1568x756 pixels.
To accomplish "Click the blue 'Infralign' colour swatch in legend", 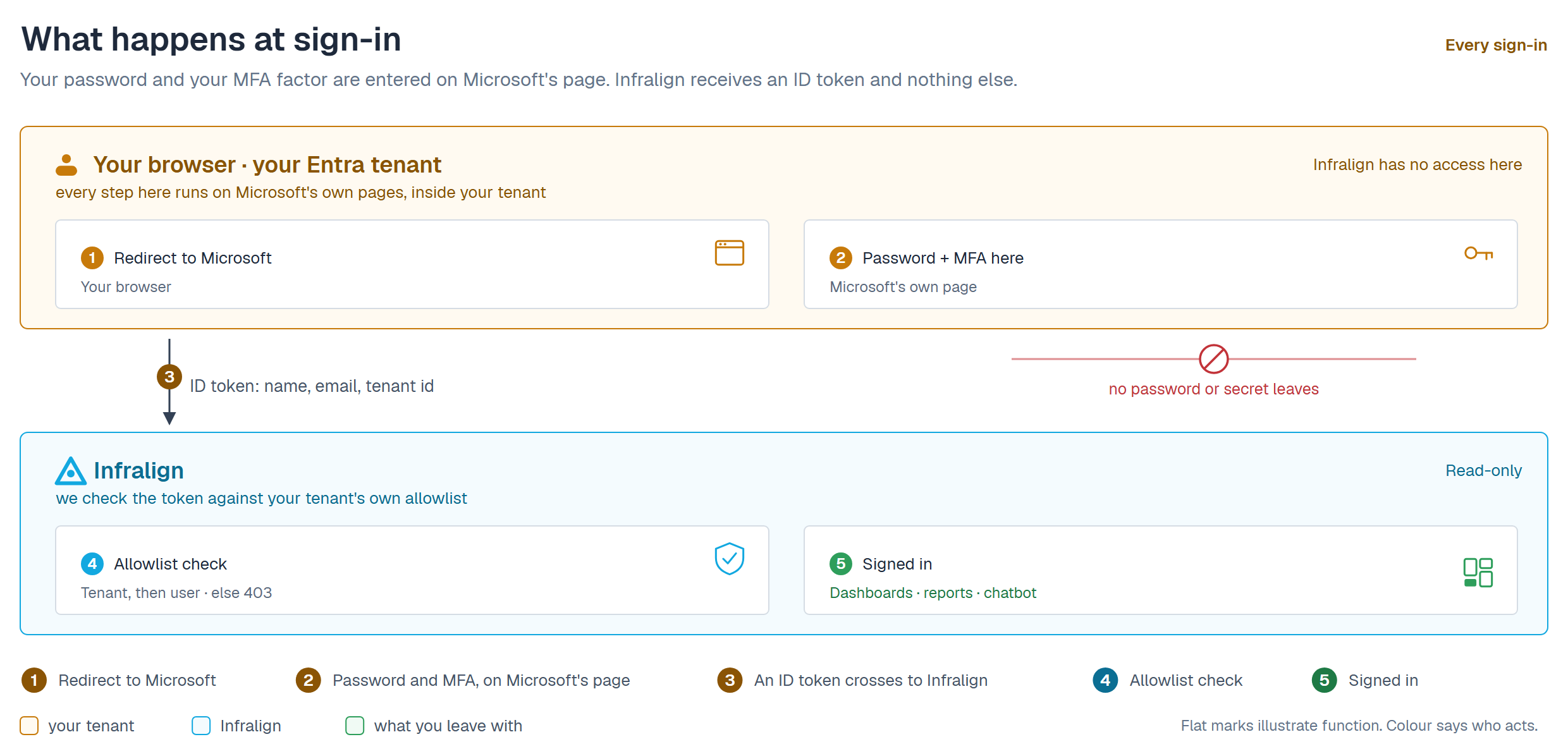I will click(x=201, y=726).
